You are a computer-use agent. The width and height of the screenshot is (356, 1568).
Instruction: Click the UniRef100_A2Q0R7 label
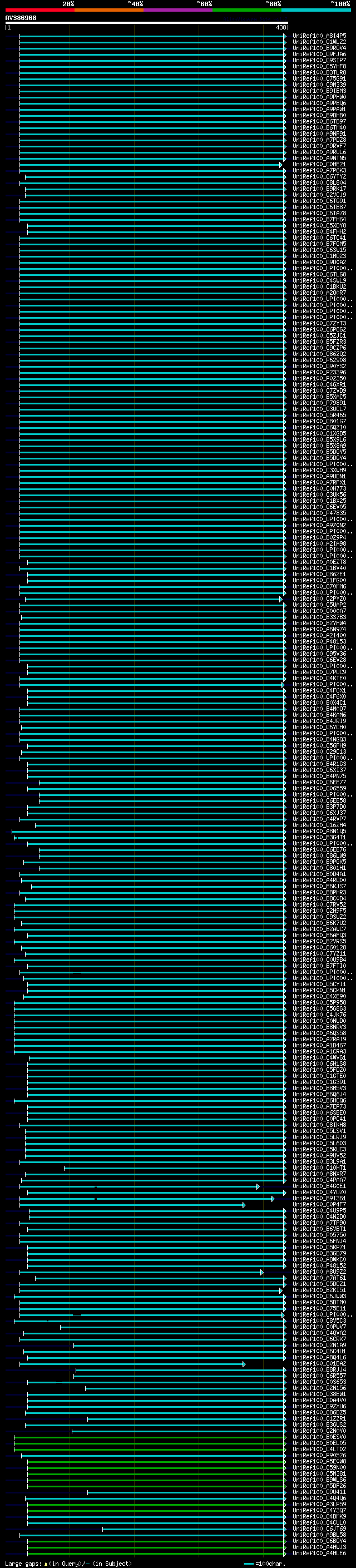pos(319,293)
